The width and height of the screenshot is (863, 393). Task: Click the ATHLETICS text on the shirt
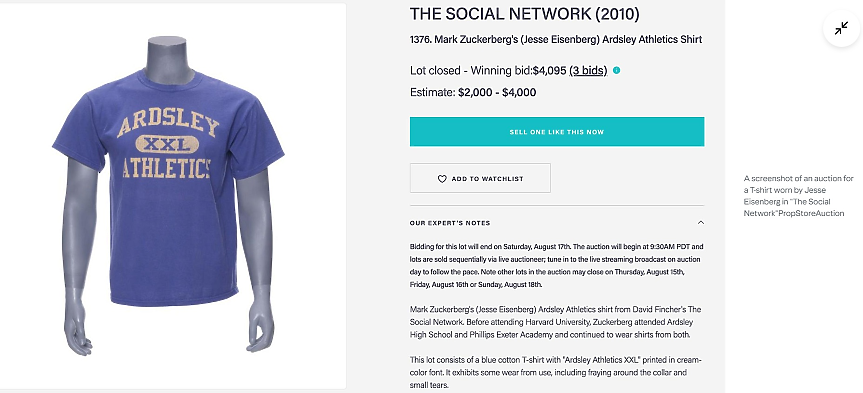167,168
